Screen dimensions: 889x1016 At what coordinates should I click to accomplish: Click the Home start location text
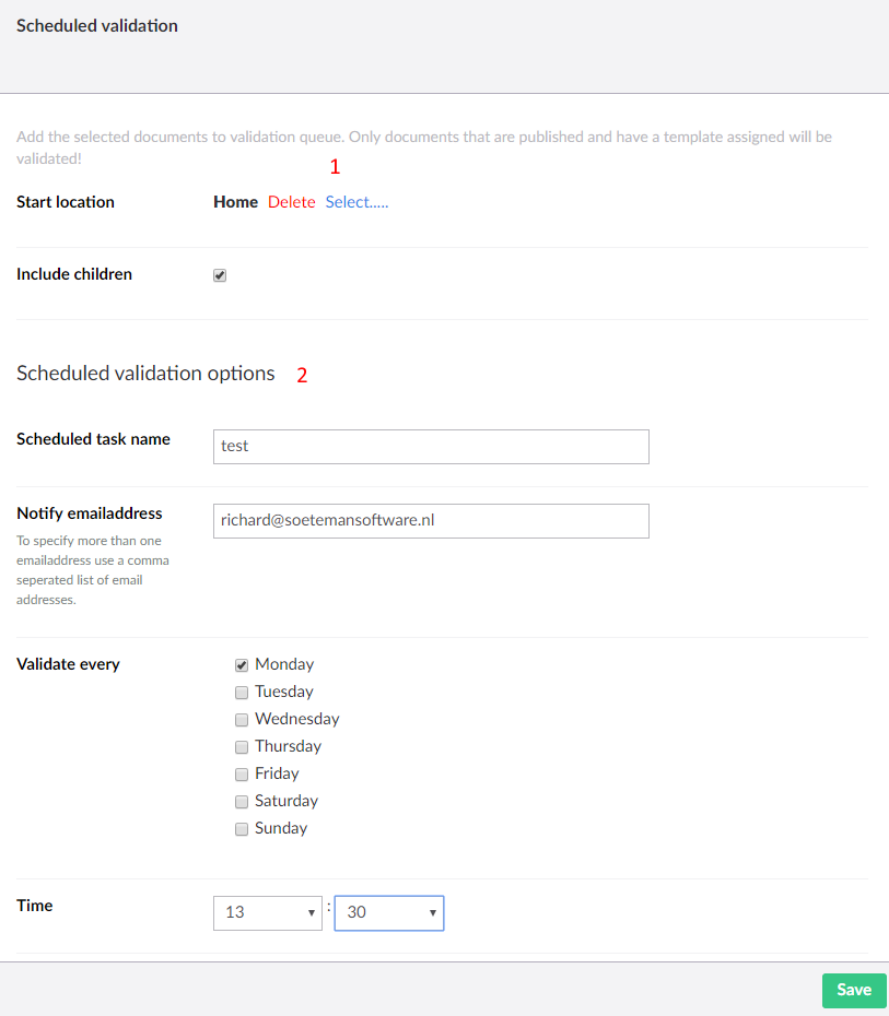click(x=235, y=202)
